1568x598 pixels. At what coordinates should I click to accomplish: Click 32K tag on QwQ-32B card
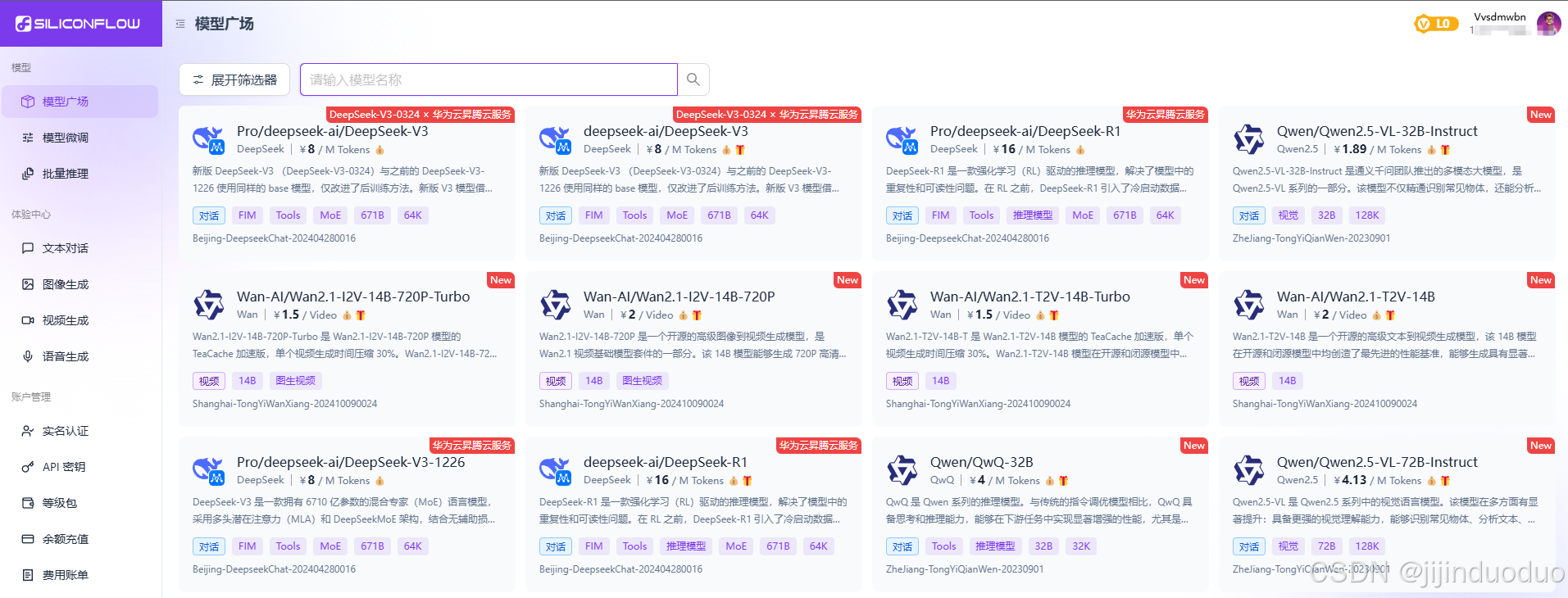(1081, 546)
